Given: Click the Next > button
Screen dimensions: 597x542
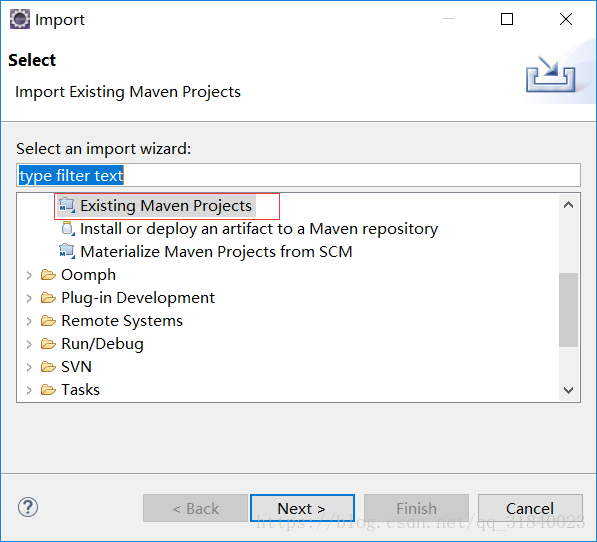Looking at the screenshot, I should (302, 508).
